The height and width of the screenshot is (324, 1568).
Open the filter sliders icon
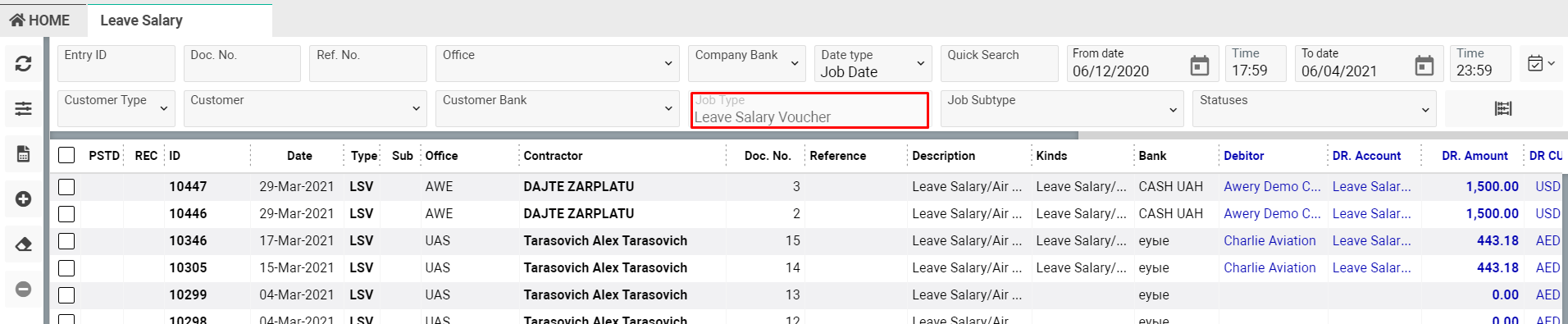tap(23, 108)
